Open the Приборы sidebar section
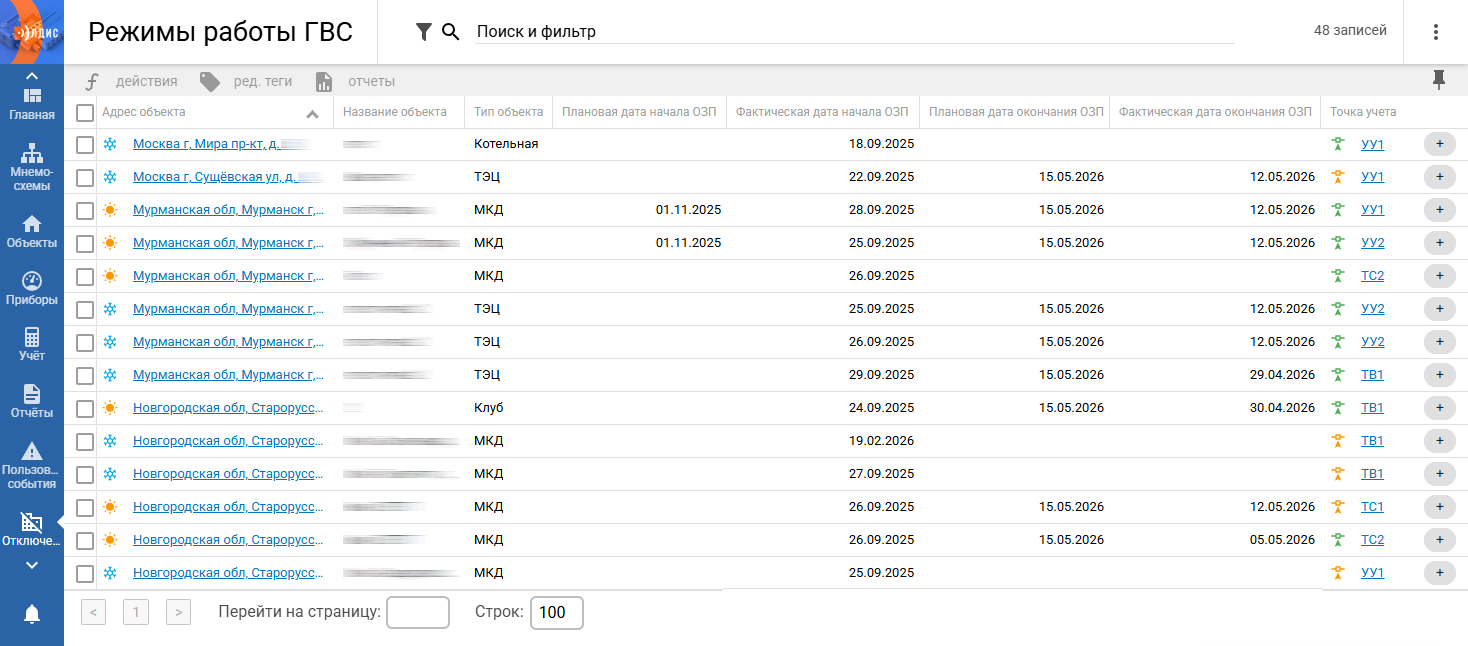Image resolution: width=1468 pixels, height=646 pixels. click(32, 288)
